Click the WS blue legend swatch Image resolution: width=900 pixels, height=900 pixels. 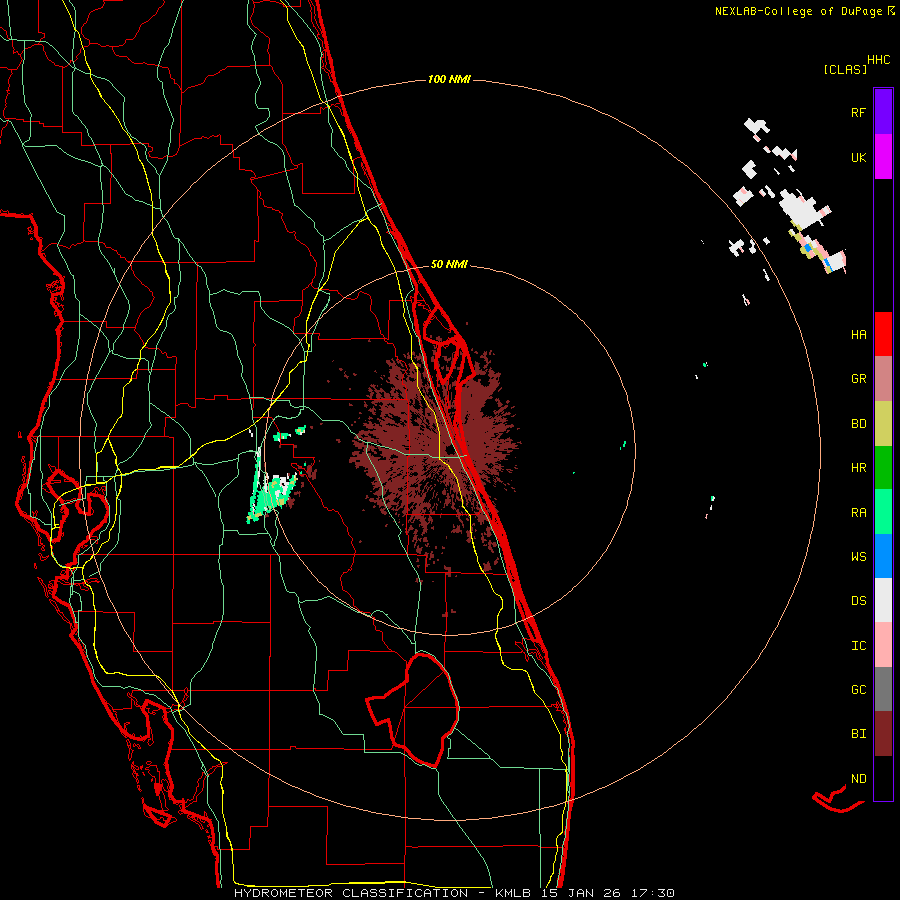[883, 556]
